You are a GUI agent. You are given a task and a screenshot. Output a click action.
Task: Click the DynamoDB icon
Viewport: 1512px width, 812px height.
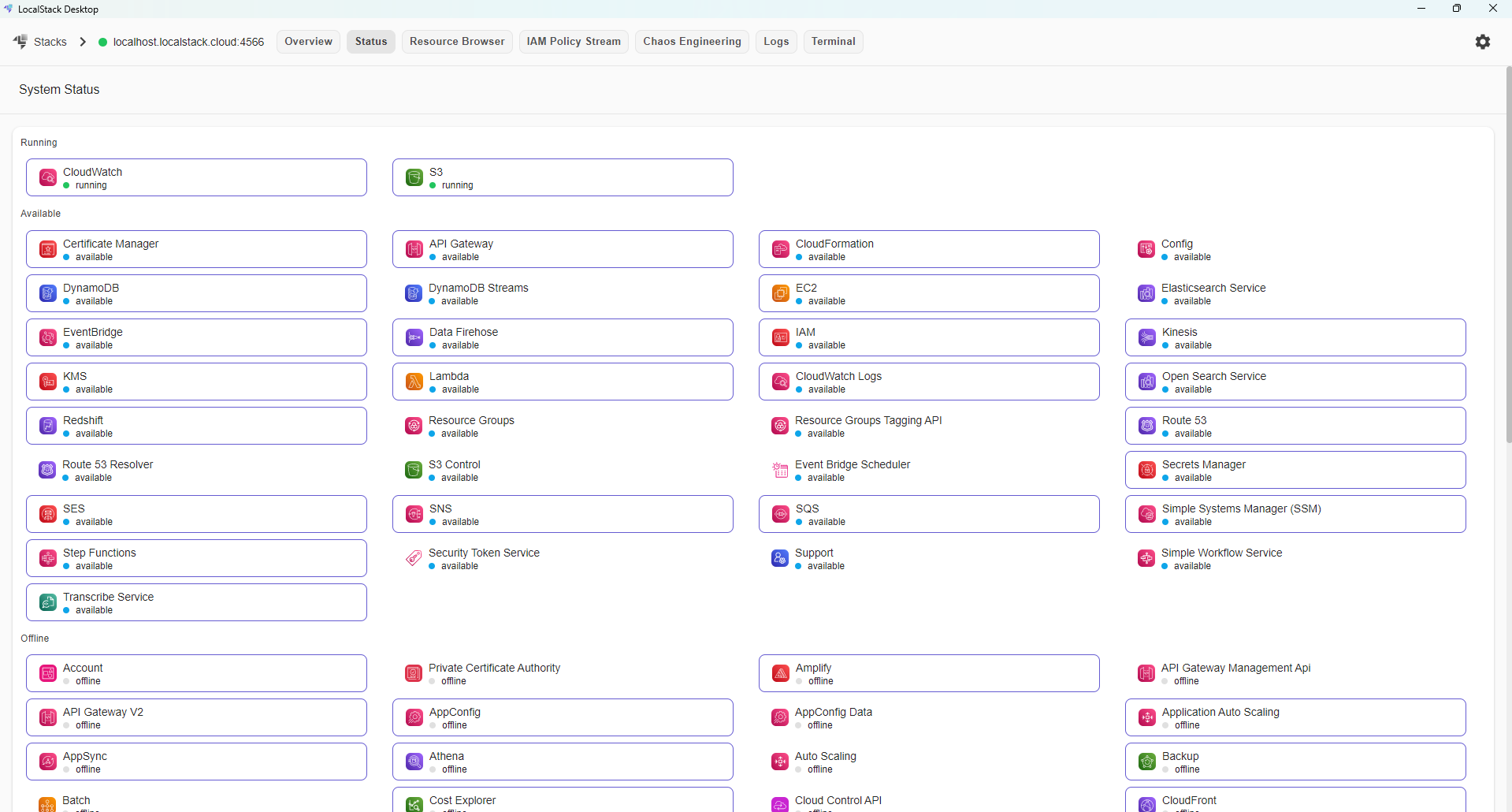click(x=48, y=293)
